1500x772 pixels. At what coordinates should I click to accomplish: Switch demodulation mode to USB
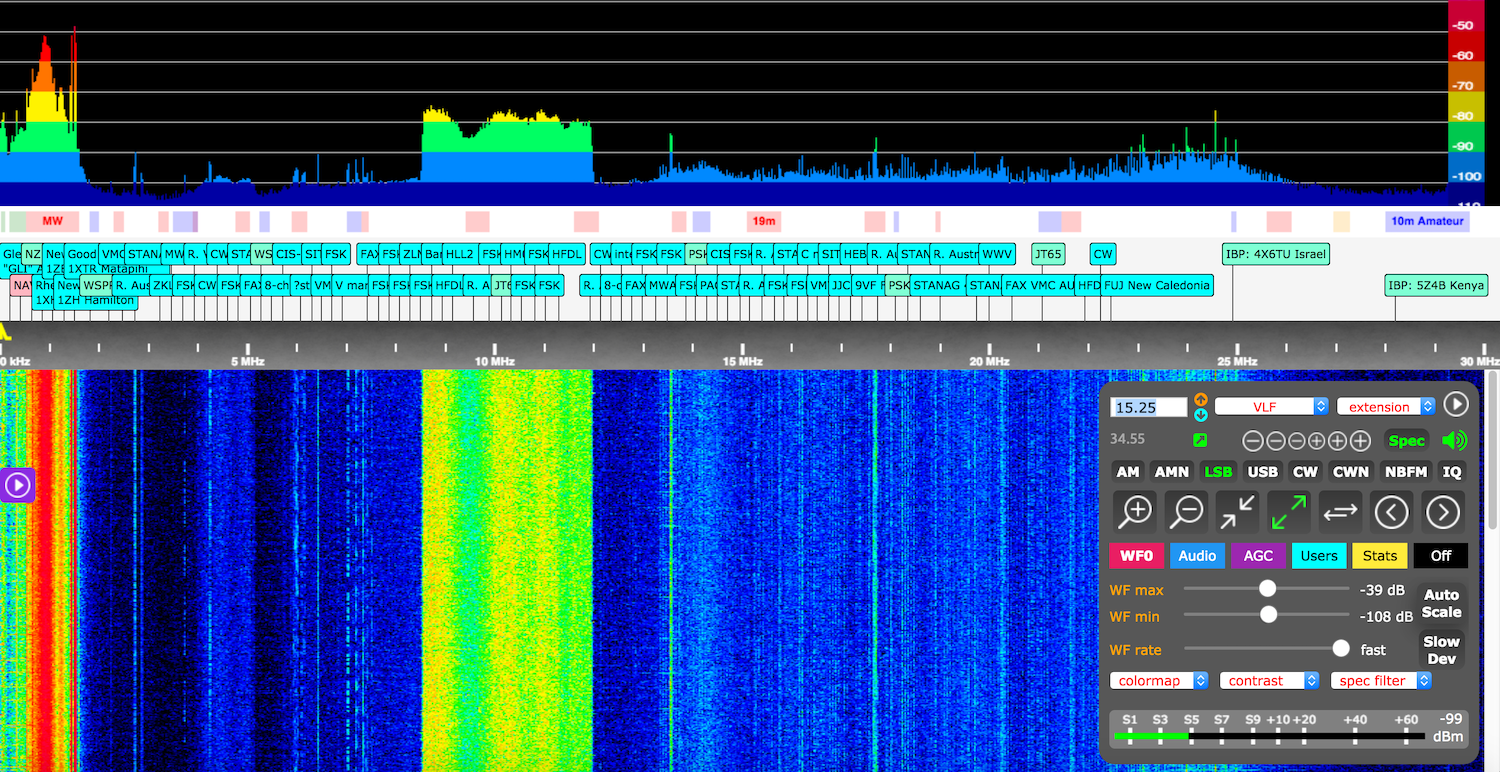(x=1262, y=471)
